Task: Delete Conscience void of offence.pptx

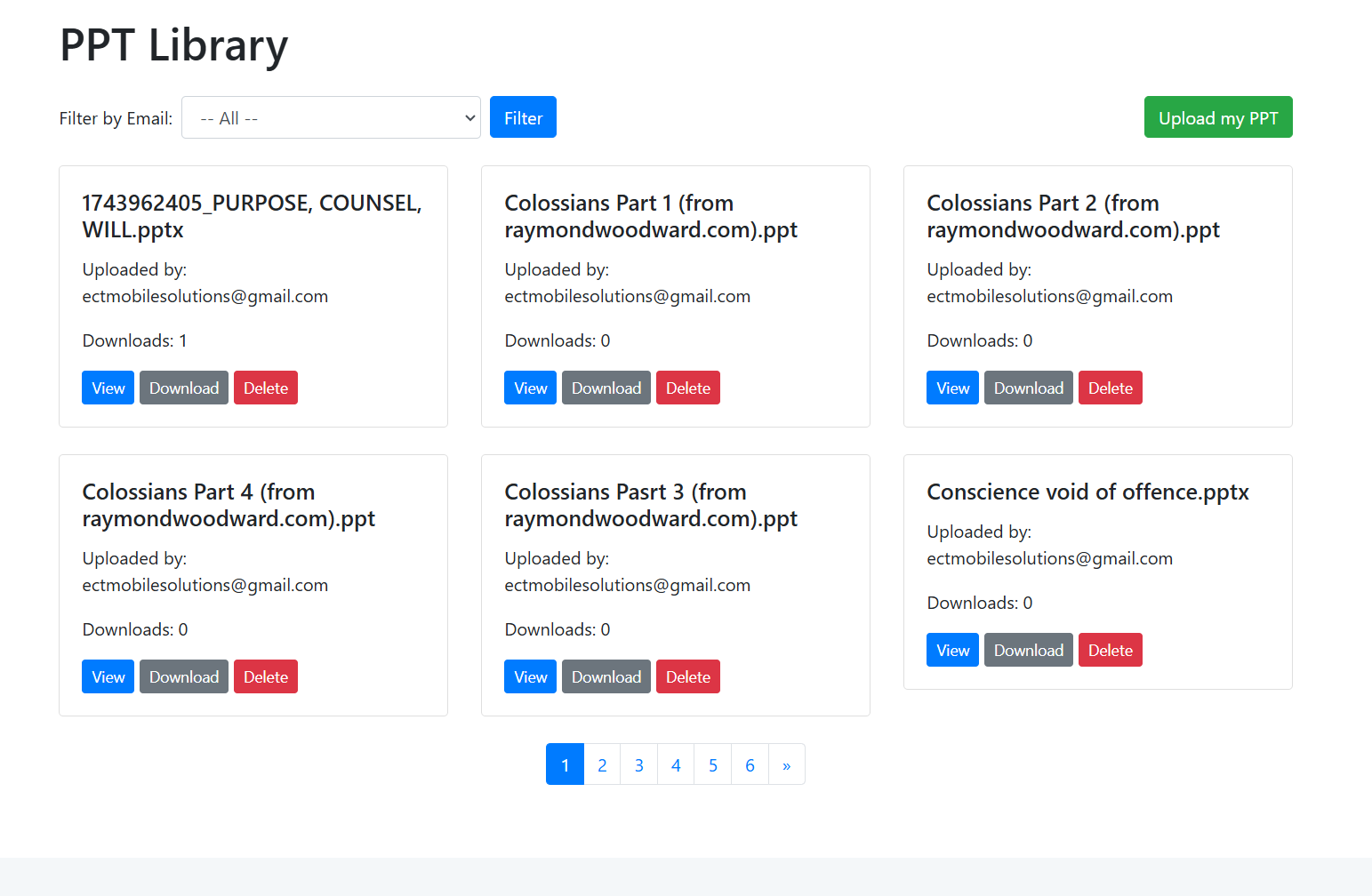Action: pyautogui.click(x=1110, y=649)
